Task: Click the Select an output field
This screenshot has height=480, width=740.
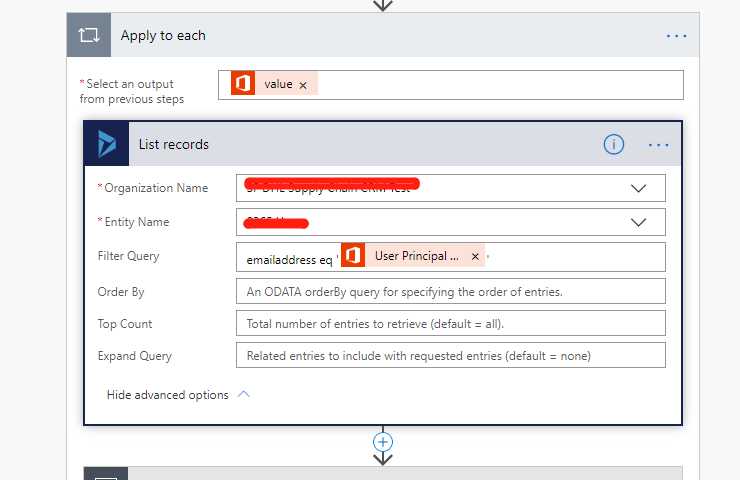Action: tap(500, 85)
